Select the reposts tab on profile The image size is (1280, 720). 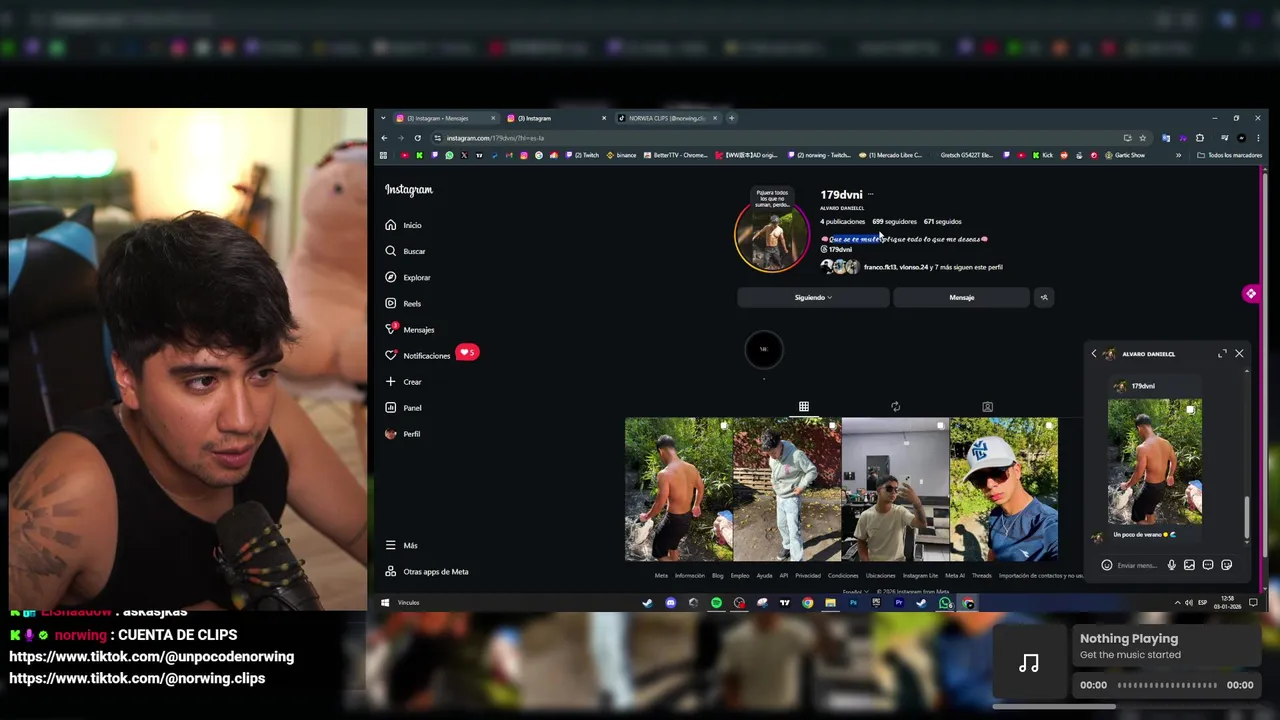[895, 407]
